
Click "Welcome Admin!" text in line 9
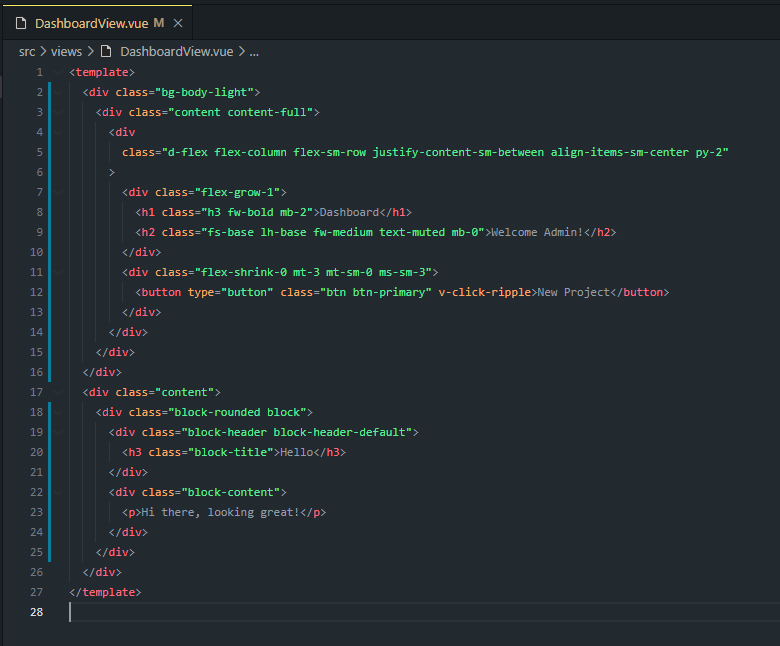point(537,232)
